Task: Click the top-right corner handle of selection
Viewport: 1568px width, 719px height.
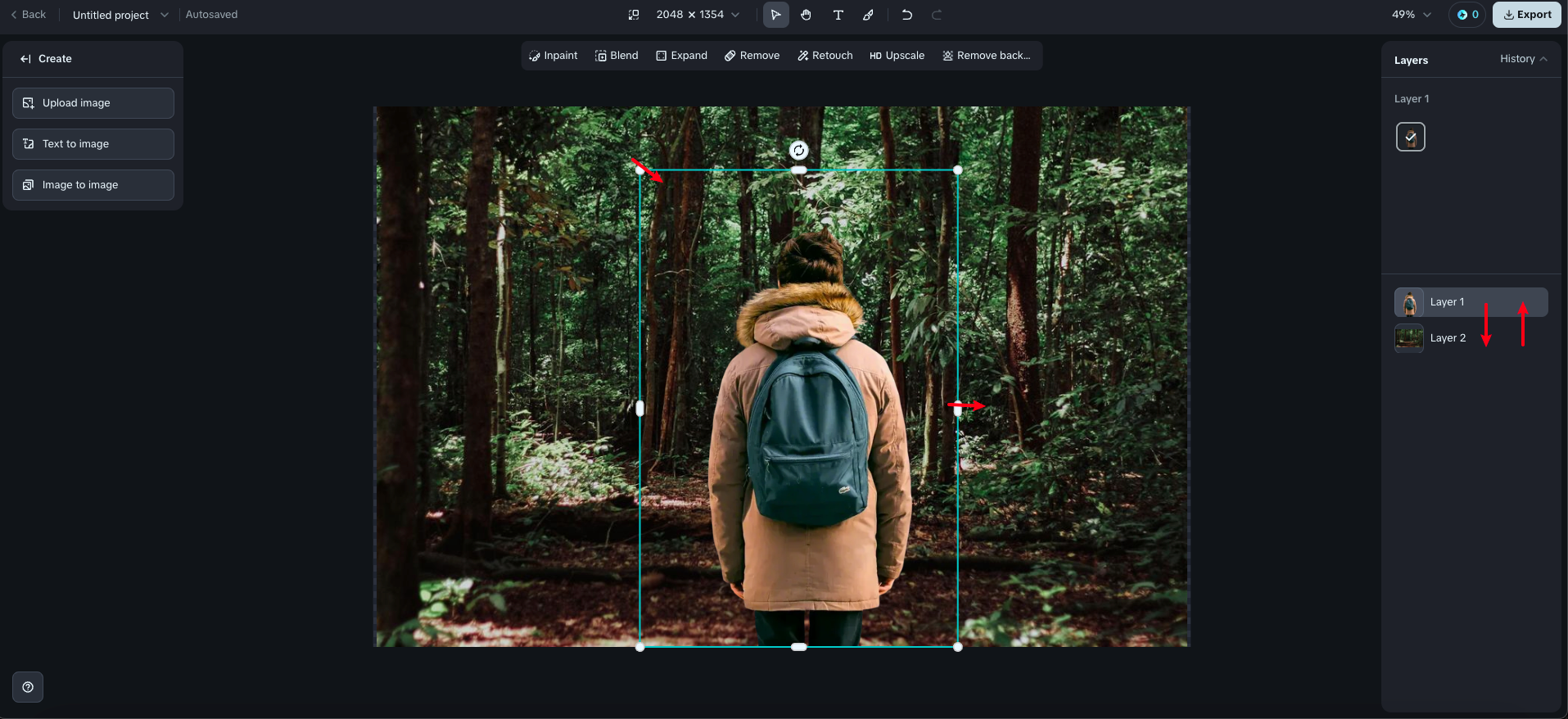Action: click(x=958, y=170)
